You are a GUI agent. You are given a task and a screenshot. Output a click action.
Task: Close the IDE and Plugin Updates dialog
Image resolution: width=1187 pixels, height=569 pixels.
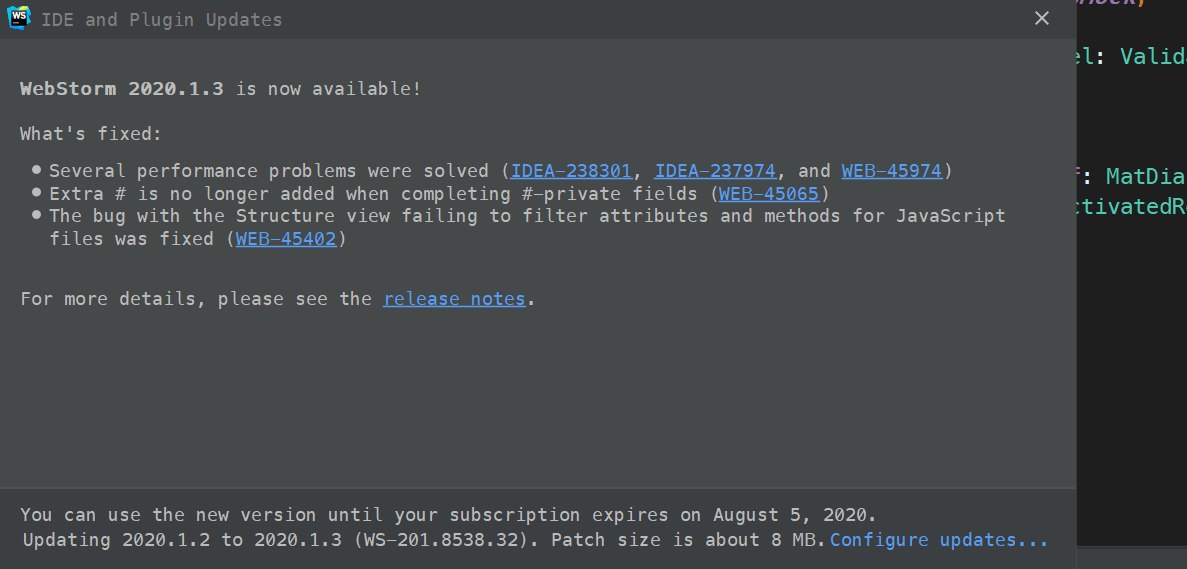pos(1042,19)
